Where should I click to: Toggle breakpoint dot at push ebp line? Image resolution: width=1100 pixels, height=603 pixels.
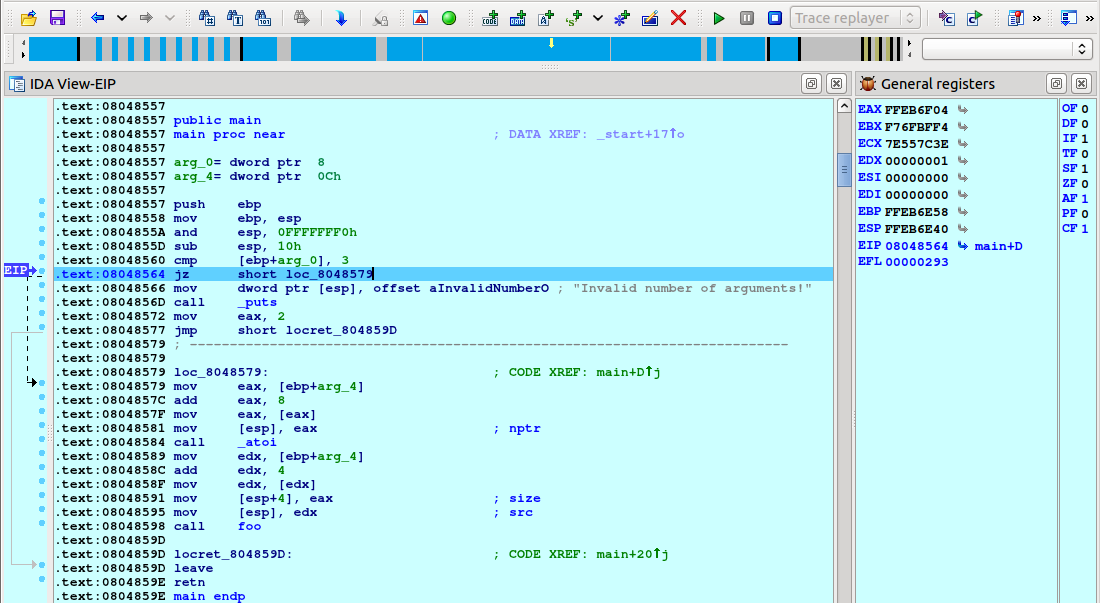(x=41, y=203)
